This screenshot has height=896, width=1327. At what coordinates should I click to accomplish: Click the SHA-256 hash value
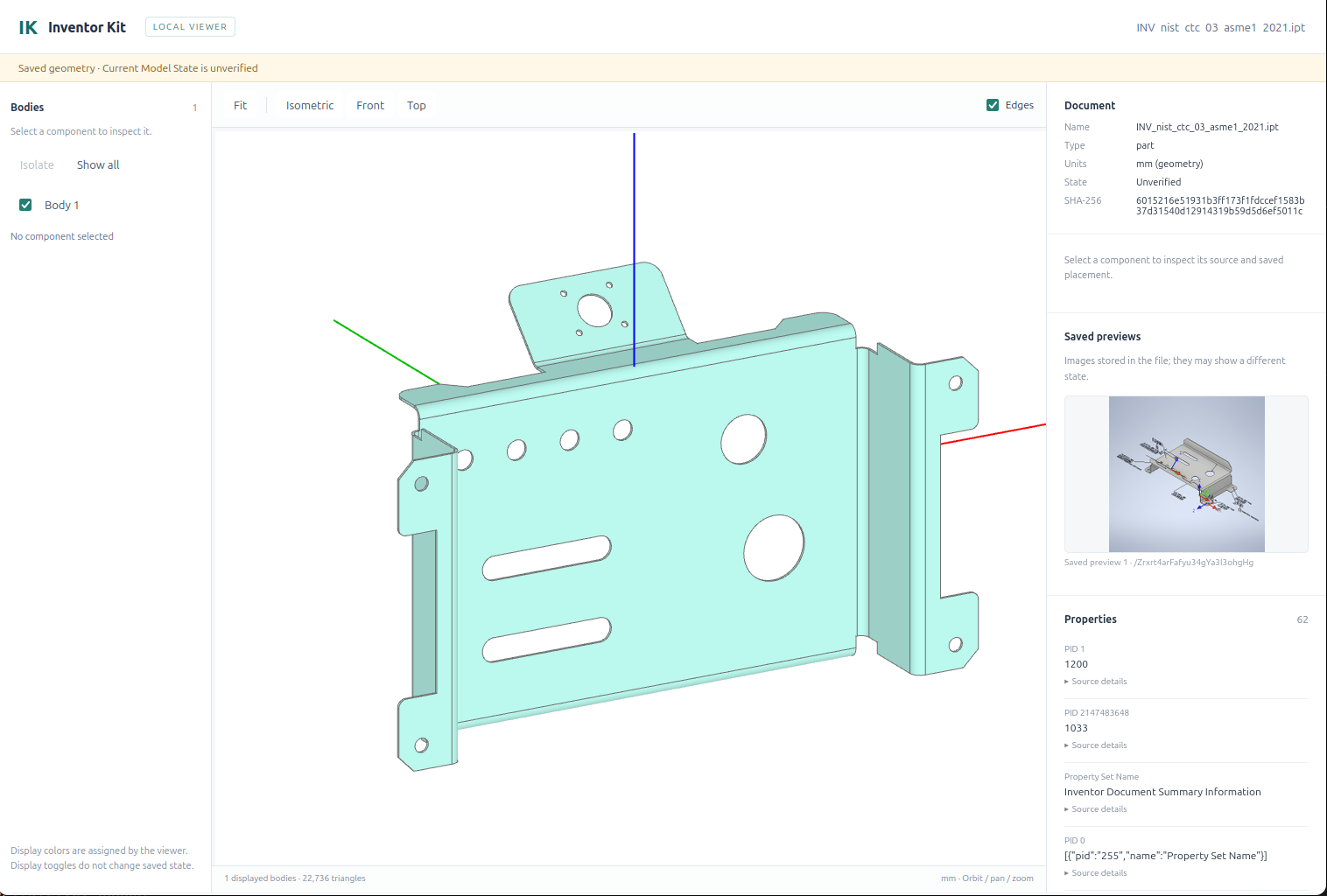[x=1220, y=206]
